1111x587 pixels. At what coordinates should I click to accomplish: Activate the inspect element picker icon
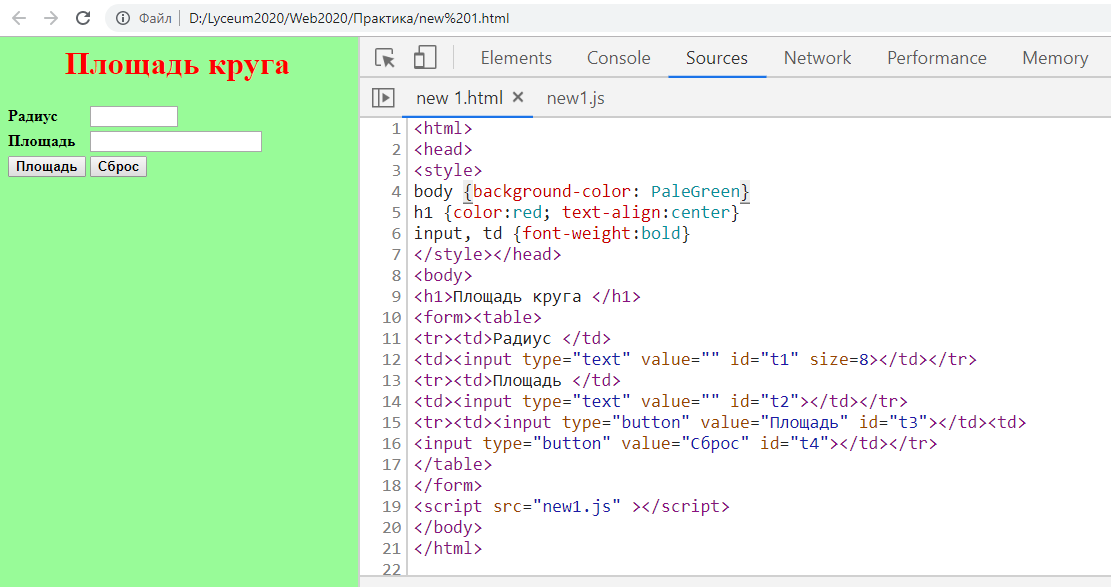(x=385, y=58)
